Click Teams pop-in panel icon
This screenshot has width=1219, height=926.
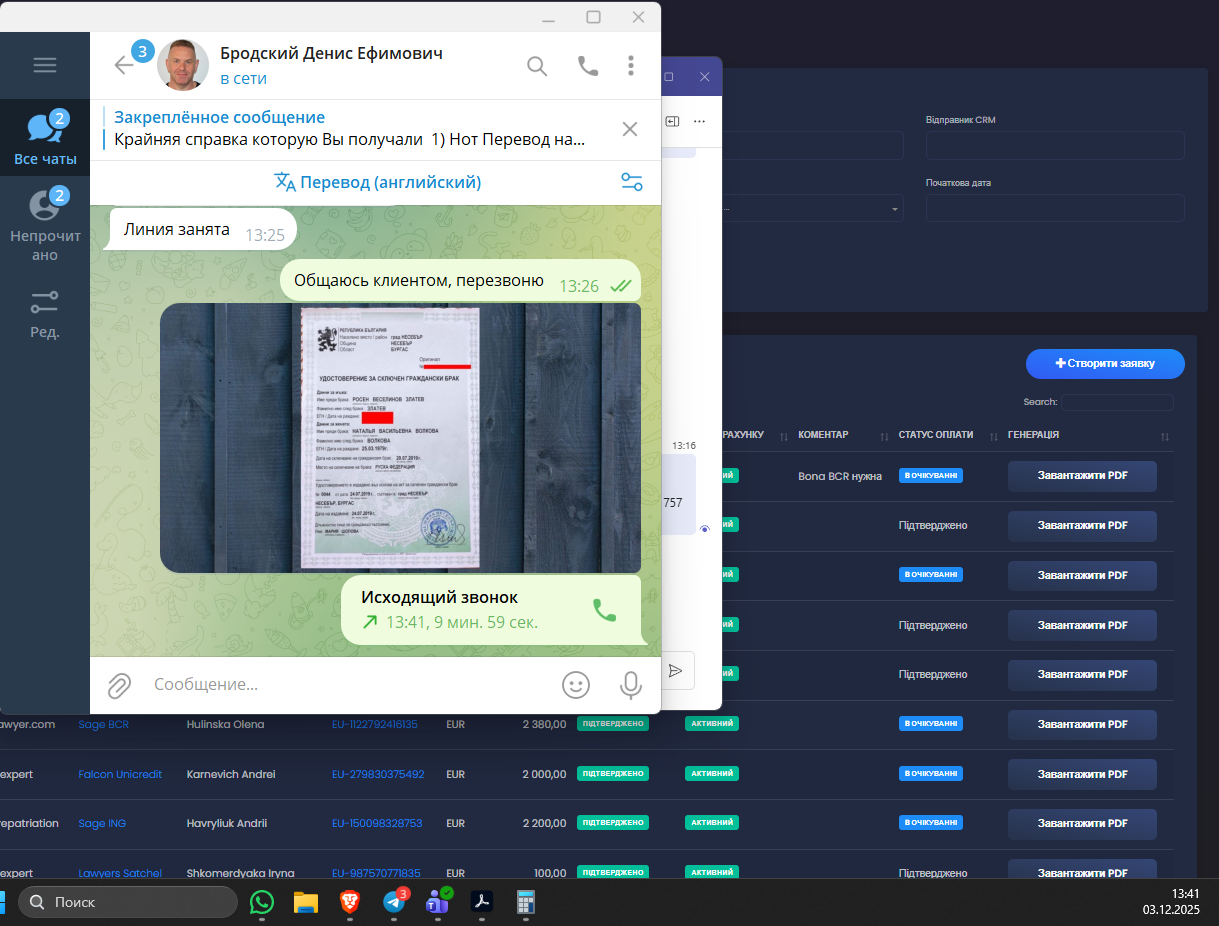[x=673, y=121]
